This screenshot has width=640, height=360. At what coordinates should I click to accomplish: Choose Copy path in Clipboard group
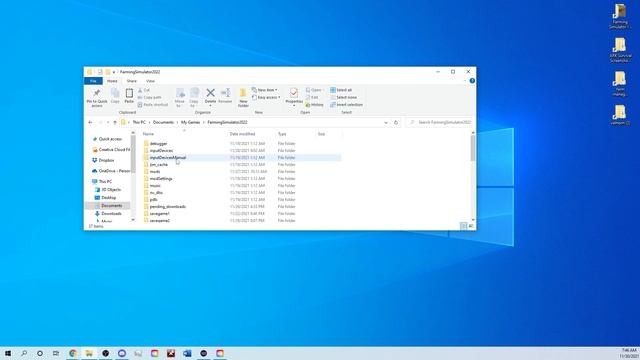point(149,98)
